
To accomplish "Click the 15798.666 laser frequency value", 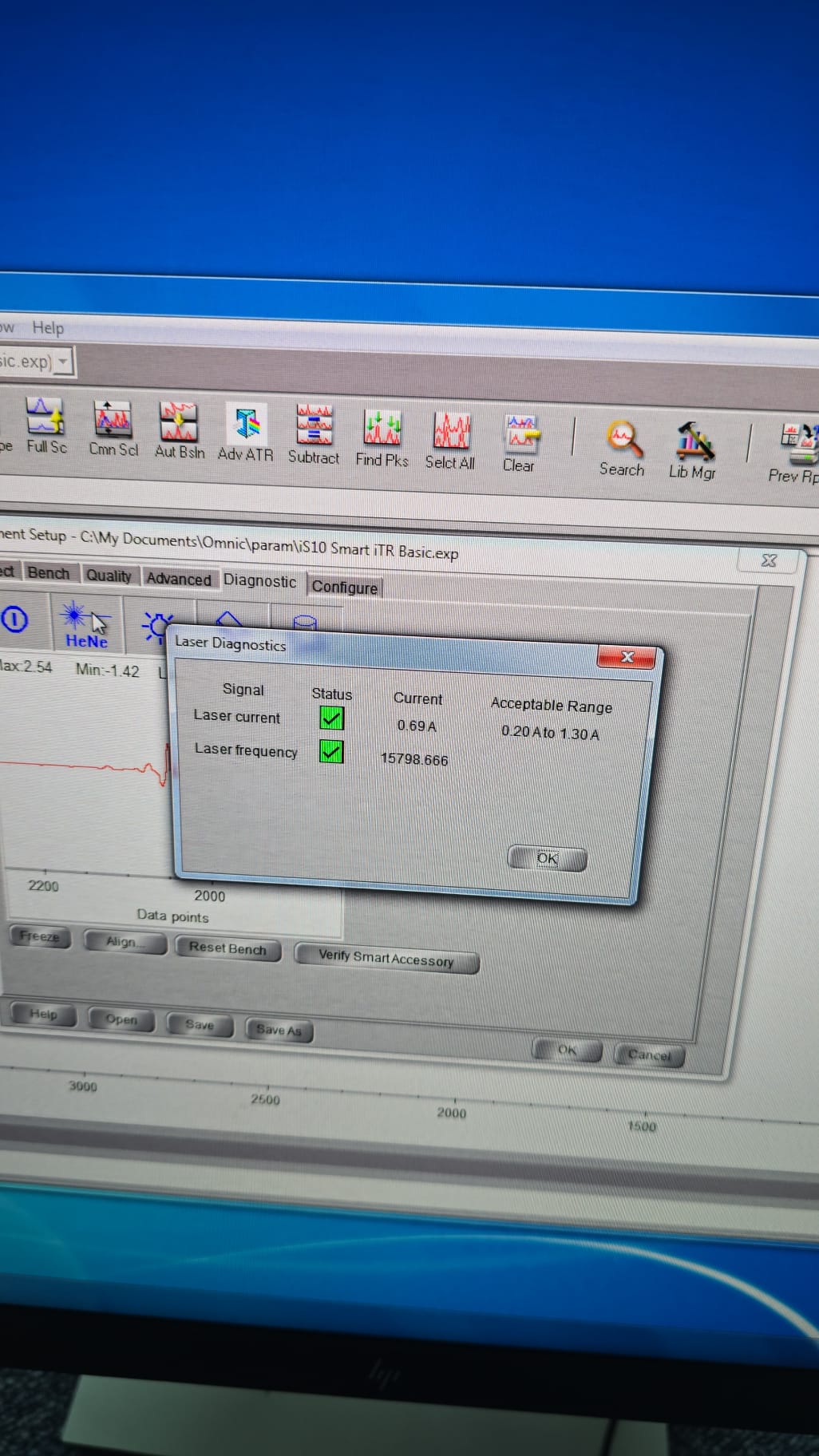I will [414, 759].
